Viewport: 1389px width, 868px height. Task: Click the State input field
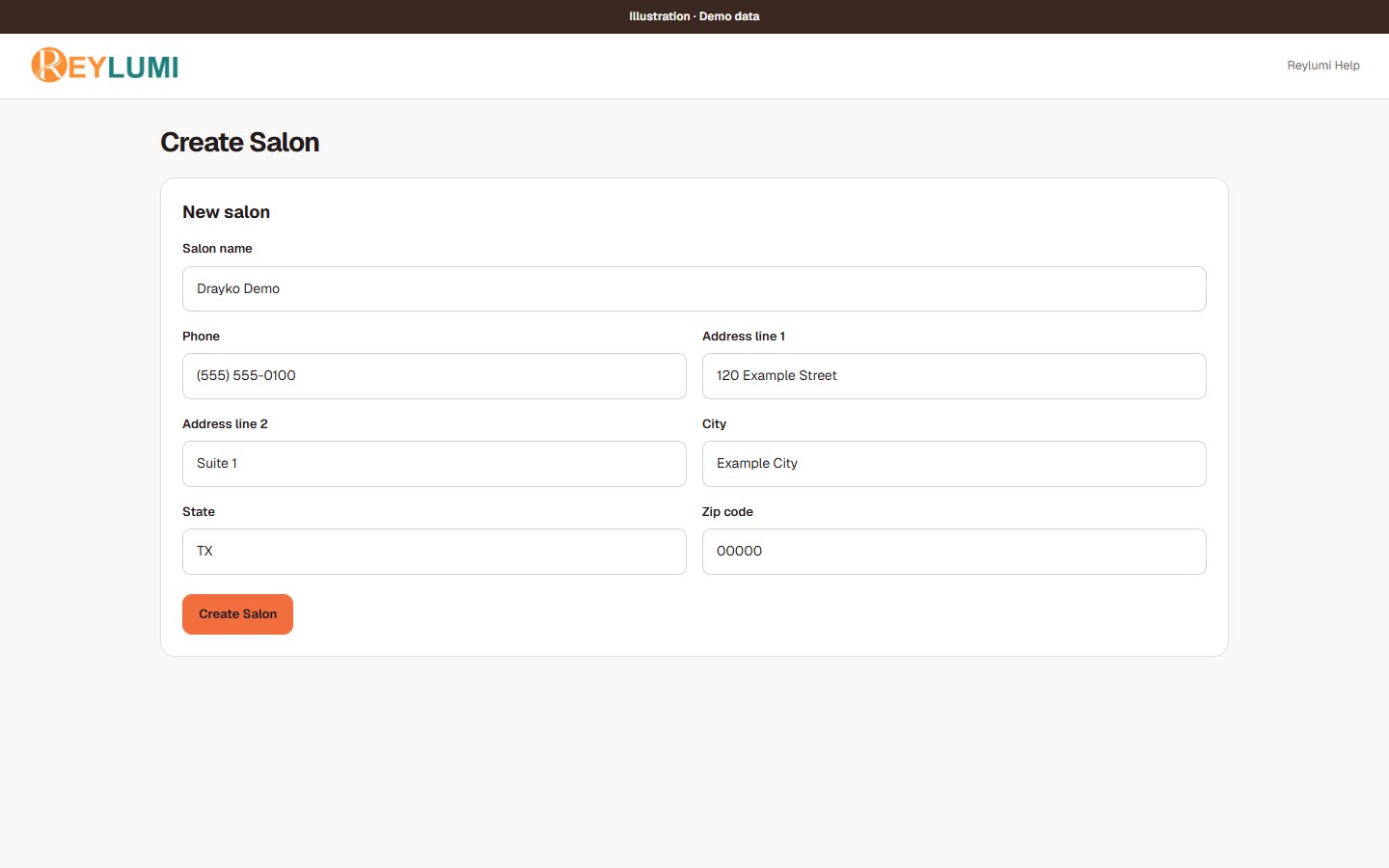coord(434,552)
